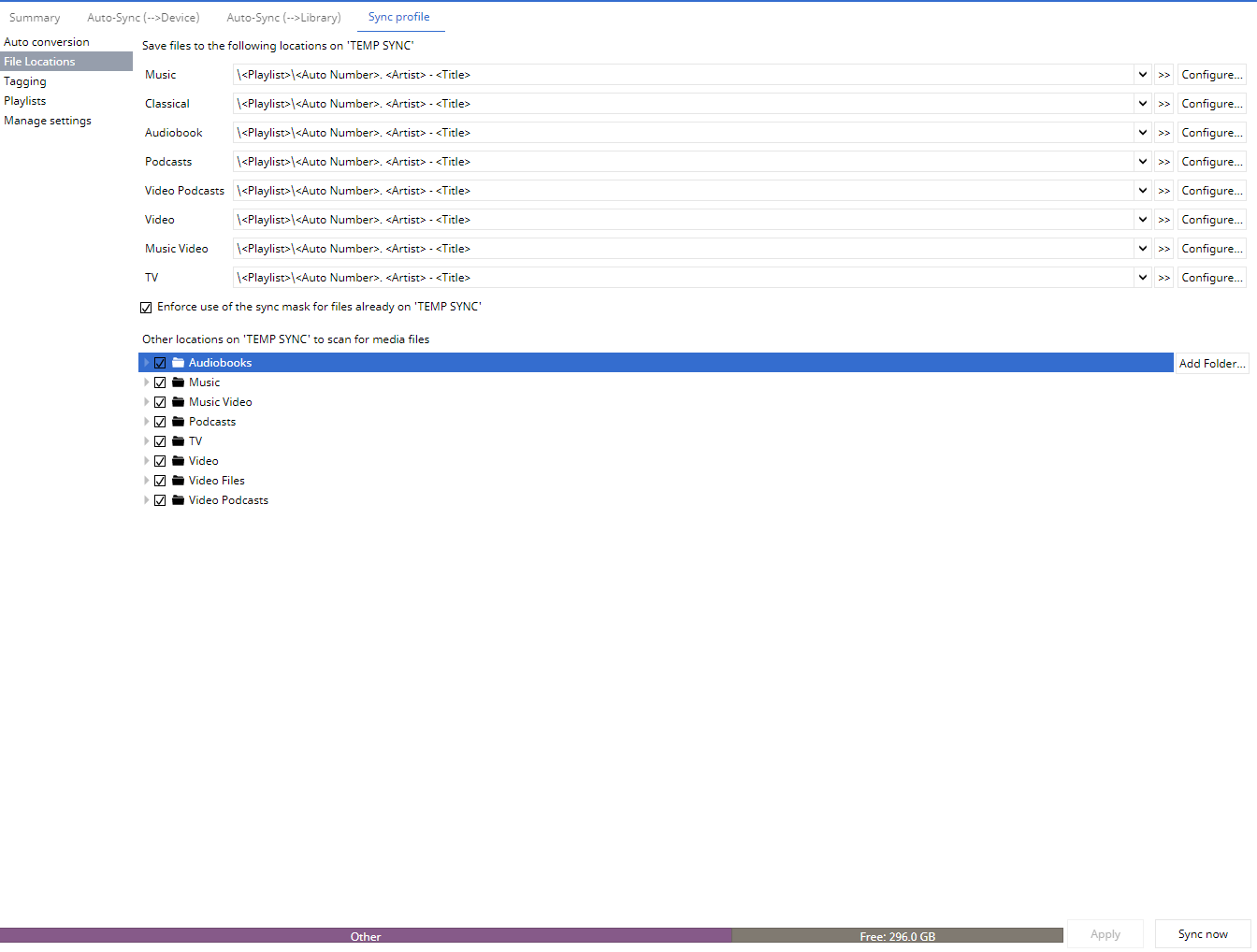Open the Tagging settings section

(x=25, y=81)
